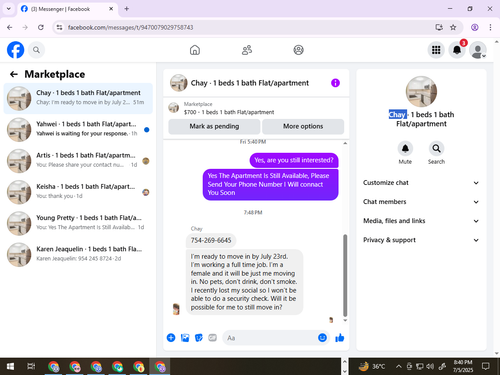The width and height of the screenshot is (500, 375).
Task: Expand the Privacy & support section
Action: pyautogui.click(x=421, y=240)
